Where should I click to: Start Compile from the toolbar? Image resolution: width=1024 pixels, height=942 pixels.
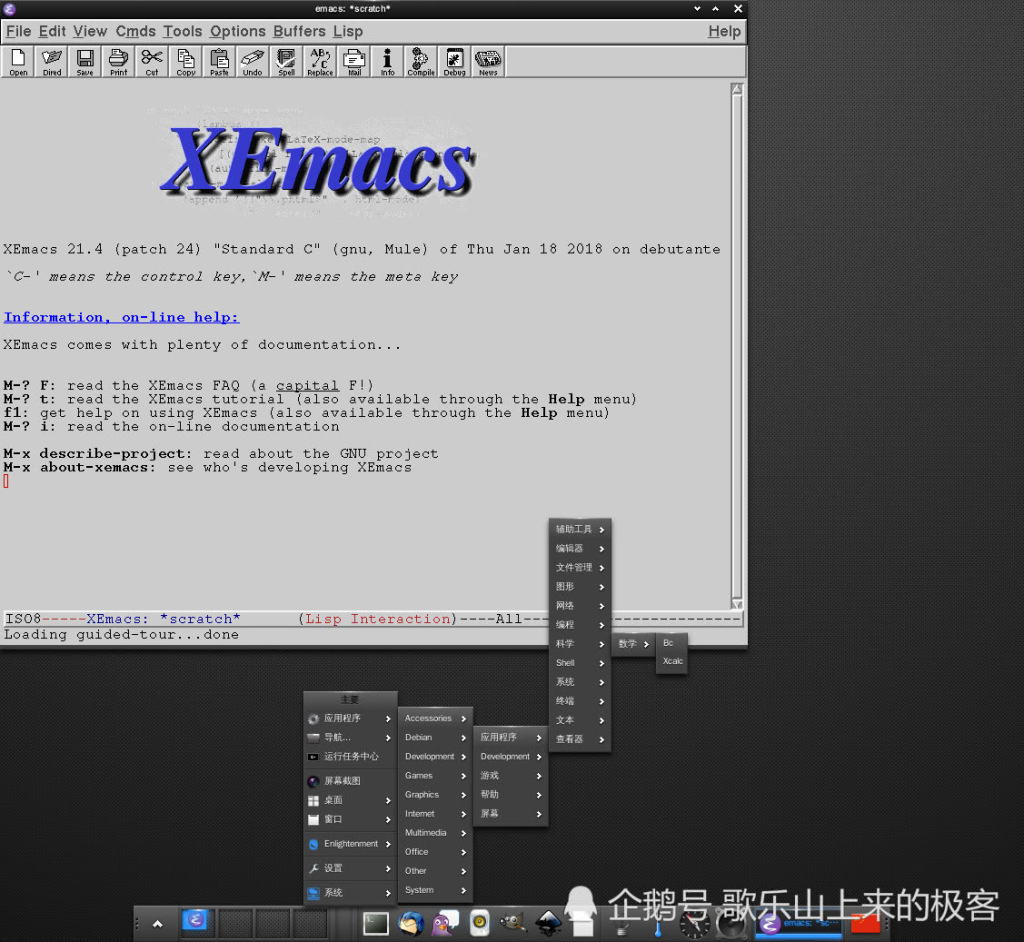click(421, 62)
